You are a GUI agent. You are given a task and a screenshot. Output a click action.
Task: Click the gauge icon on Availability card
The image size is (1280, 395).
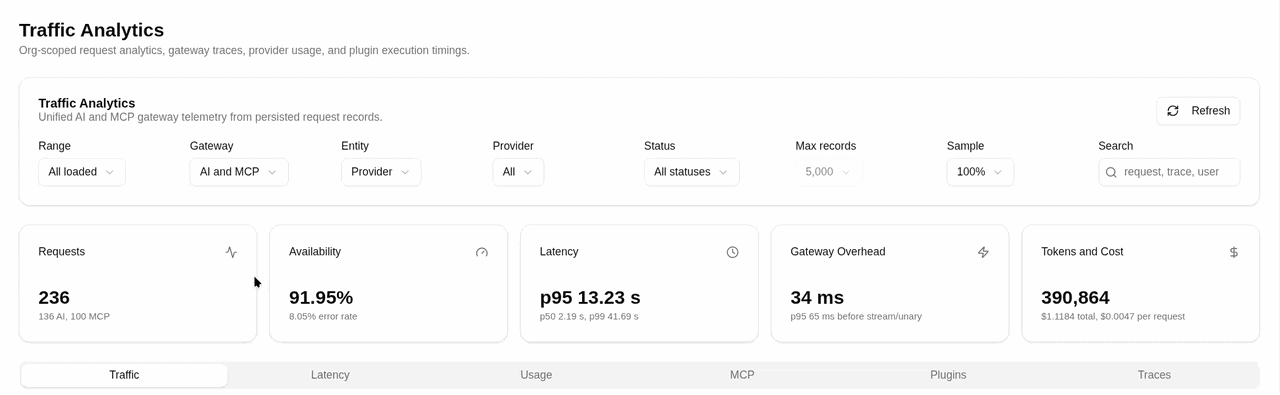pyautogui.click(x=482, y=252)
